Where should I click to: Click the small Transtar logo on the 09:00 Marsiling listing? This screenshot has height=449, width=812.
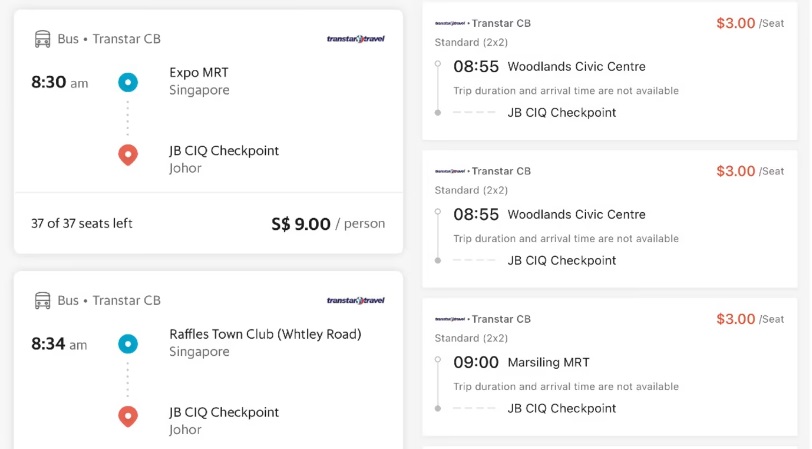pos(450,319)
